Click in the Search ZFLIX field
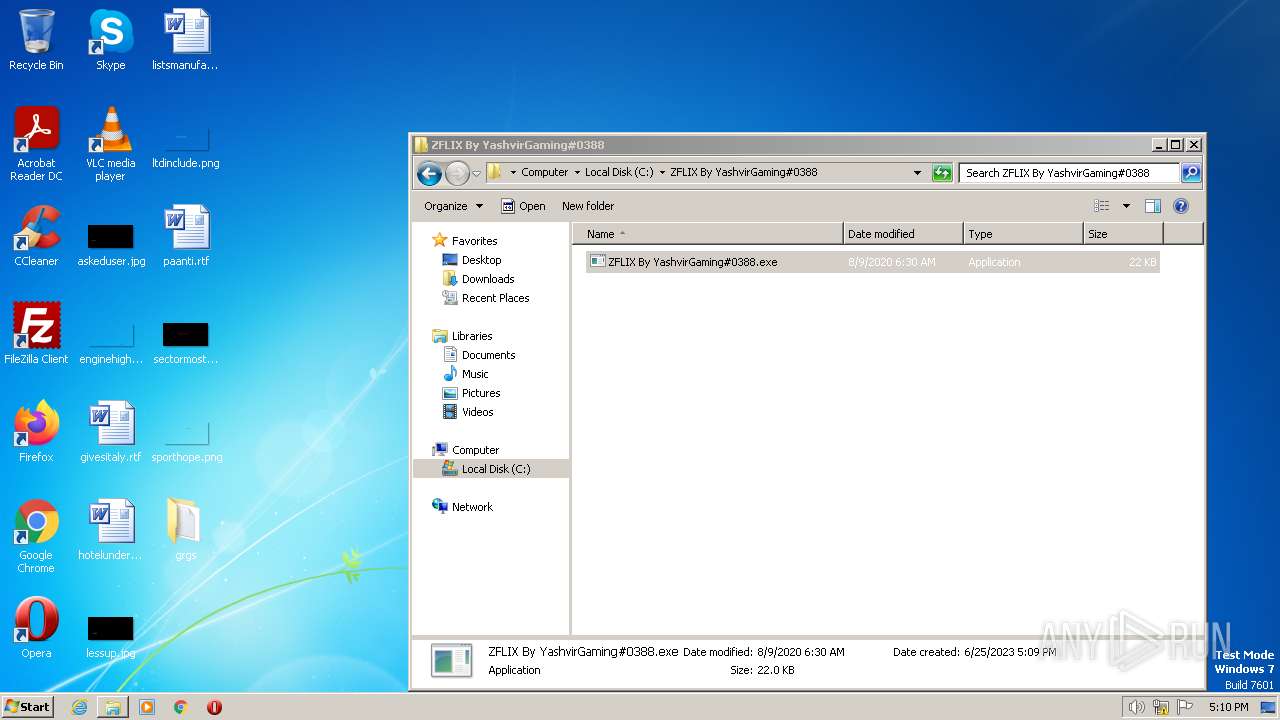 (1068, 172)
